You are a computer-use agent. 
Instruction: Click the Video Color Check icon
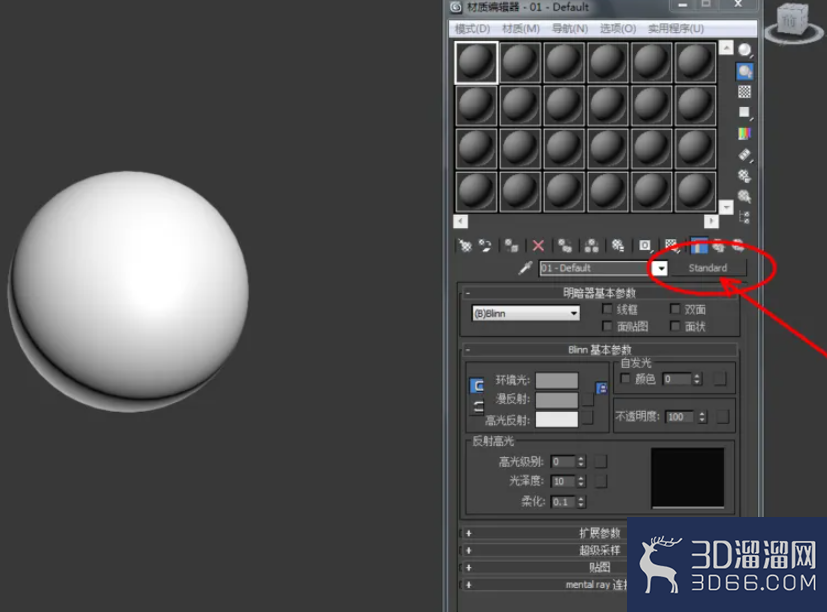coord(745,133)
